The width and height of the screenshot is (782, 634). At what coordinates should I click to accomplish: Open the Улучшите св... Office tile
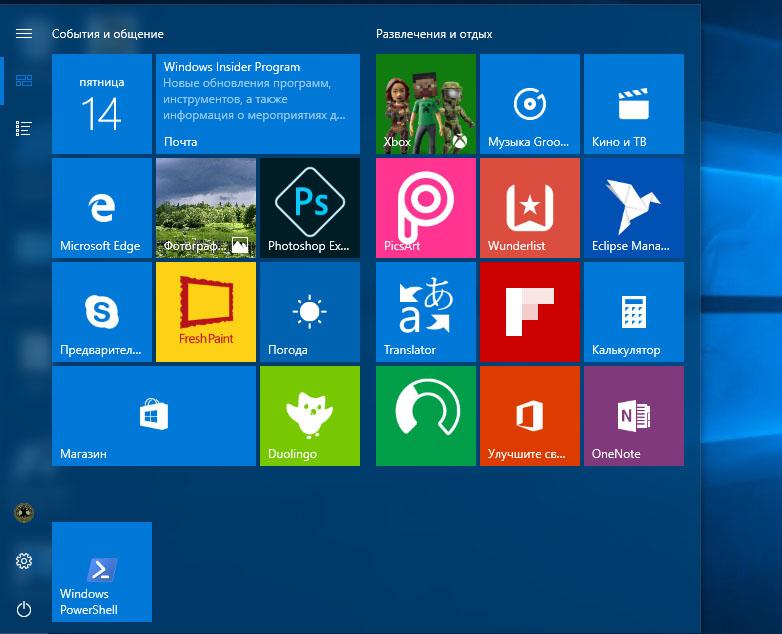pos(530,416)
